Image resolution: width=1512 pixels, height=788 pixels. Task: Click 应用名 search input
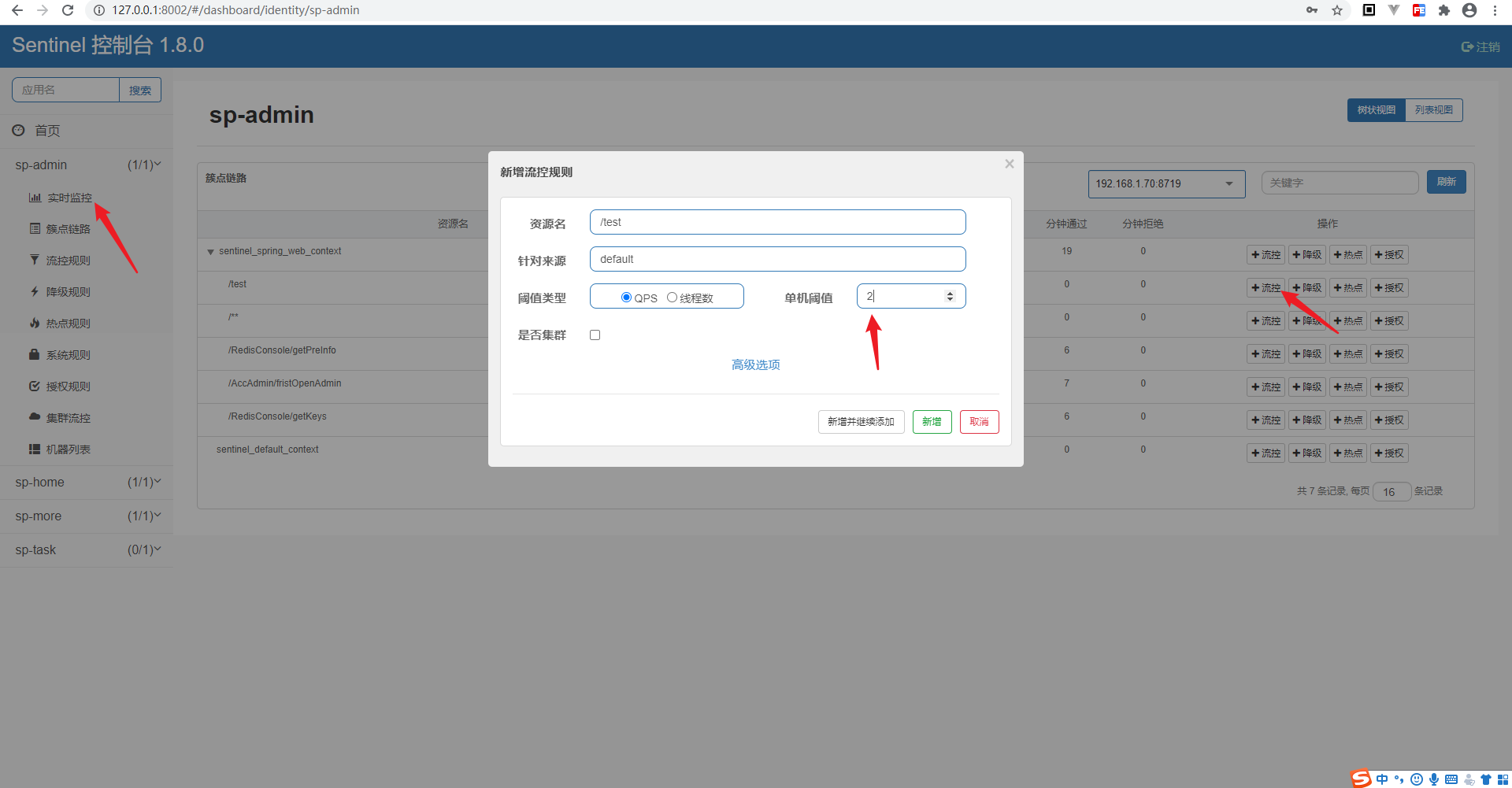(x=65, y=90)
